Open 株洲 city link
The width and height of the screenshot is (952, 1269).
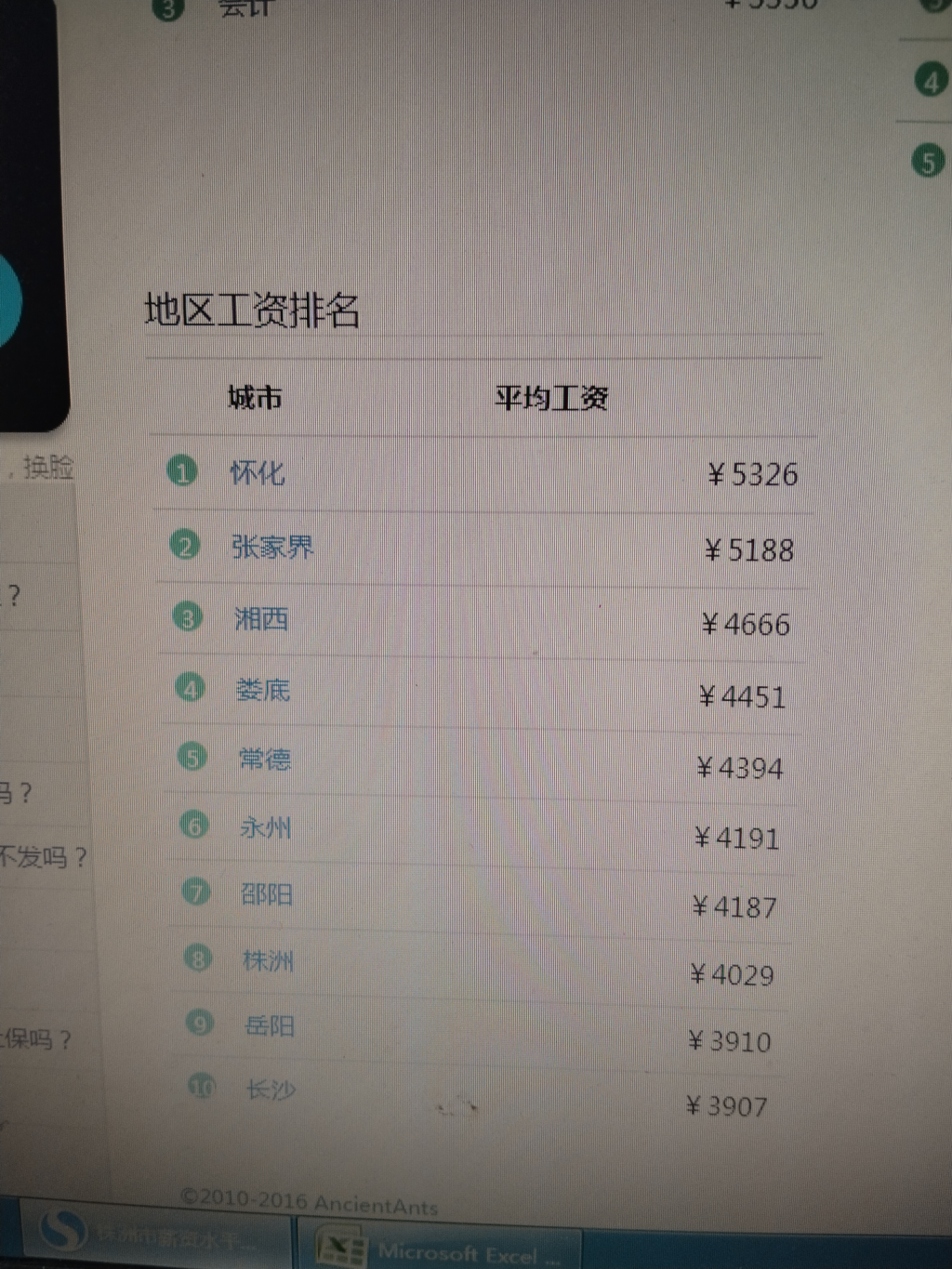tap(268, 959)
